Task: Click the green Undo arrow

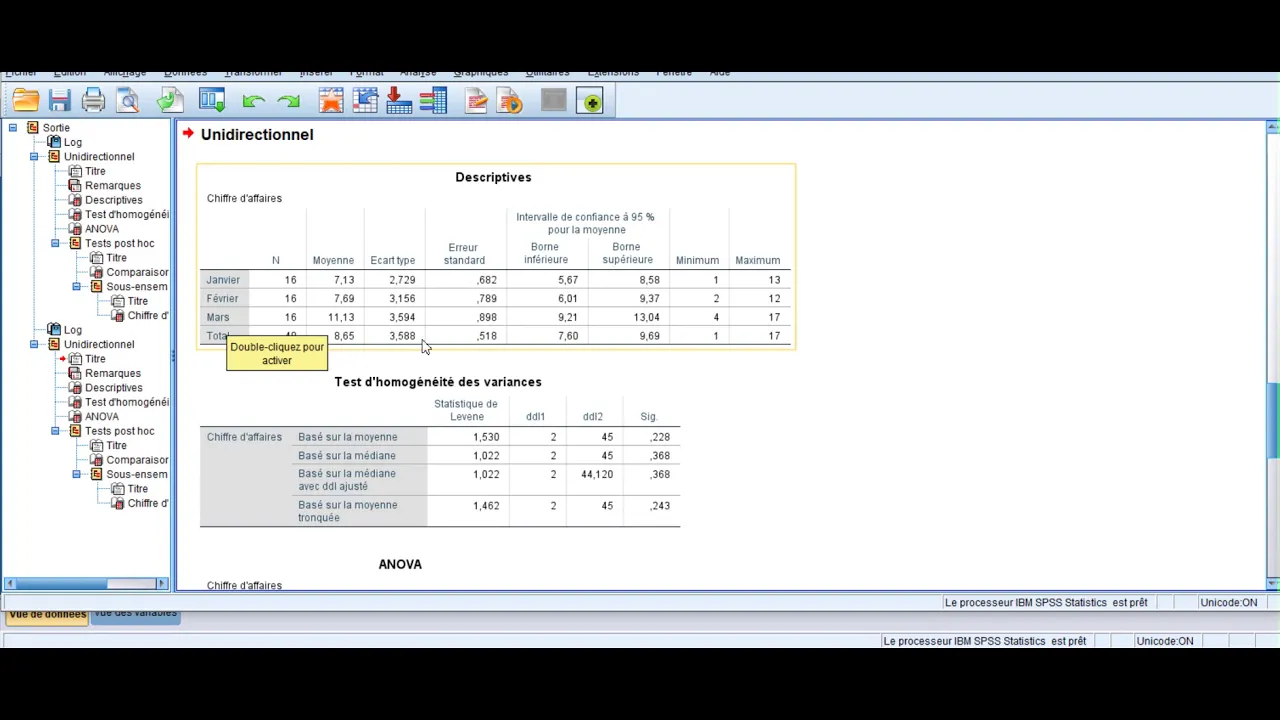Action: pyautogui.click(x=253, y=101)
